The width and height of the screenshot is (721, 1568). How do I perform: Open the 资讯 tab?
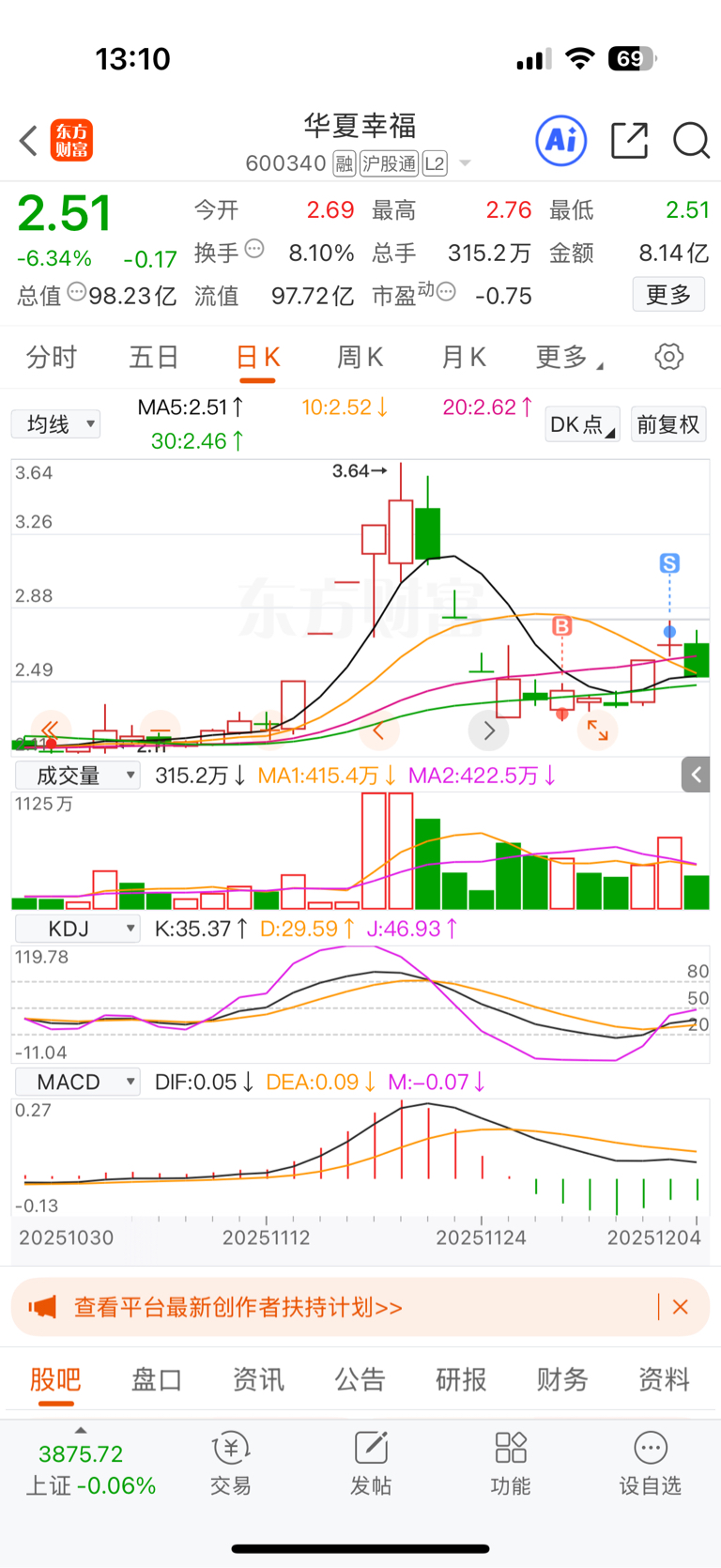258,1379
